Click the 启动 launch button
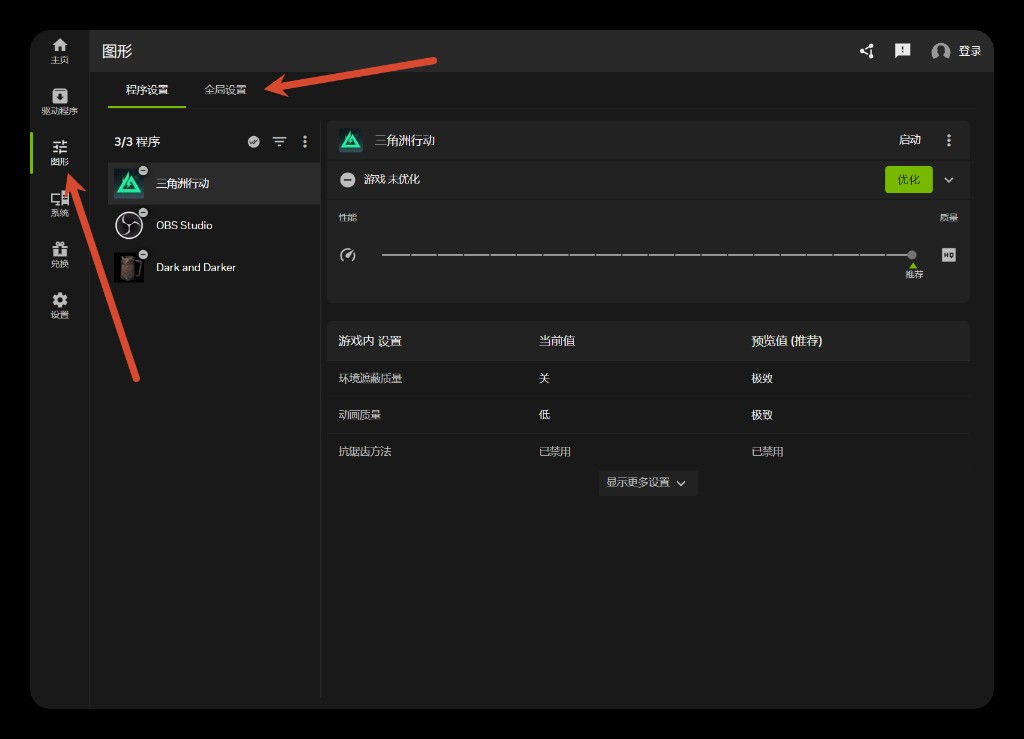1024x739 pixels. pyautogui.click(x=910, y=140)
